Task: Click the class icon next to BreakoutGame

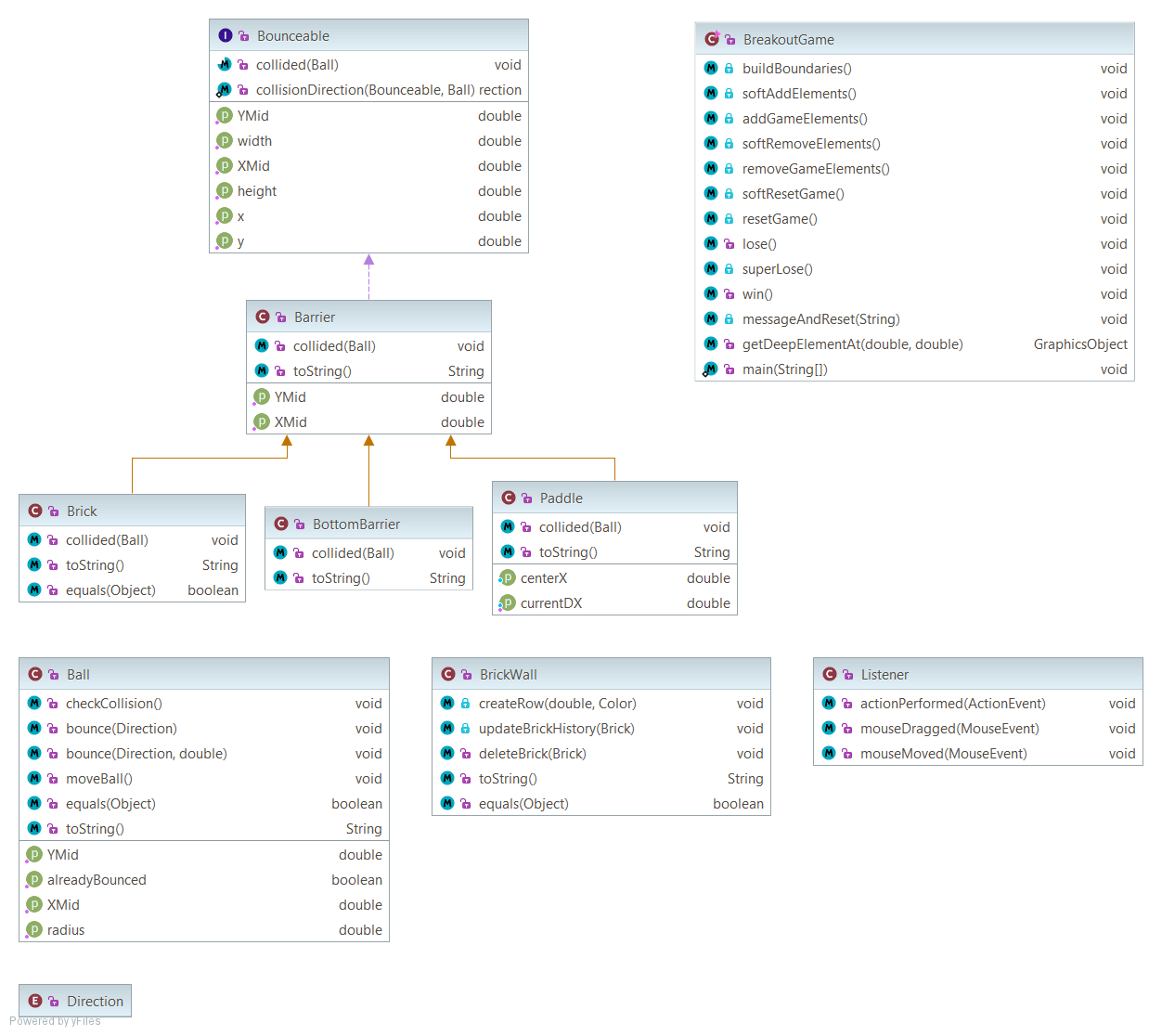Action: point(712,39)
